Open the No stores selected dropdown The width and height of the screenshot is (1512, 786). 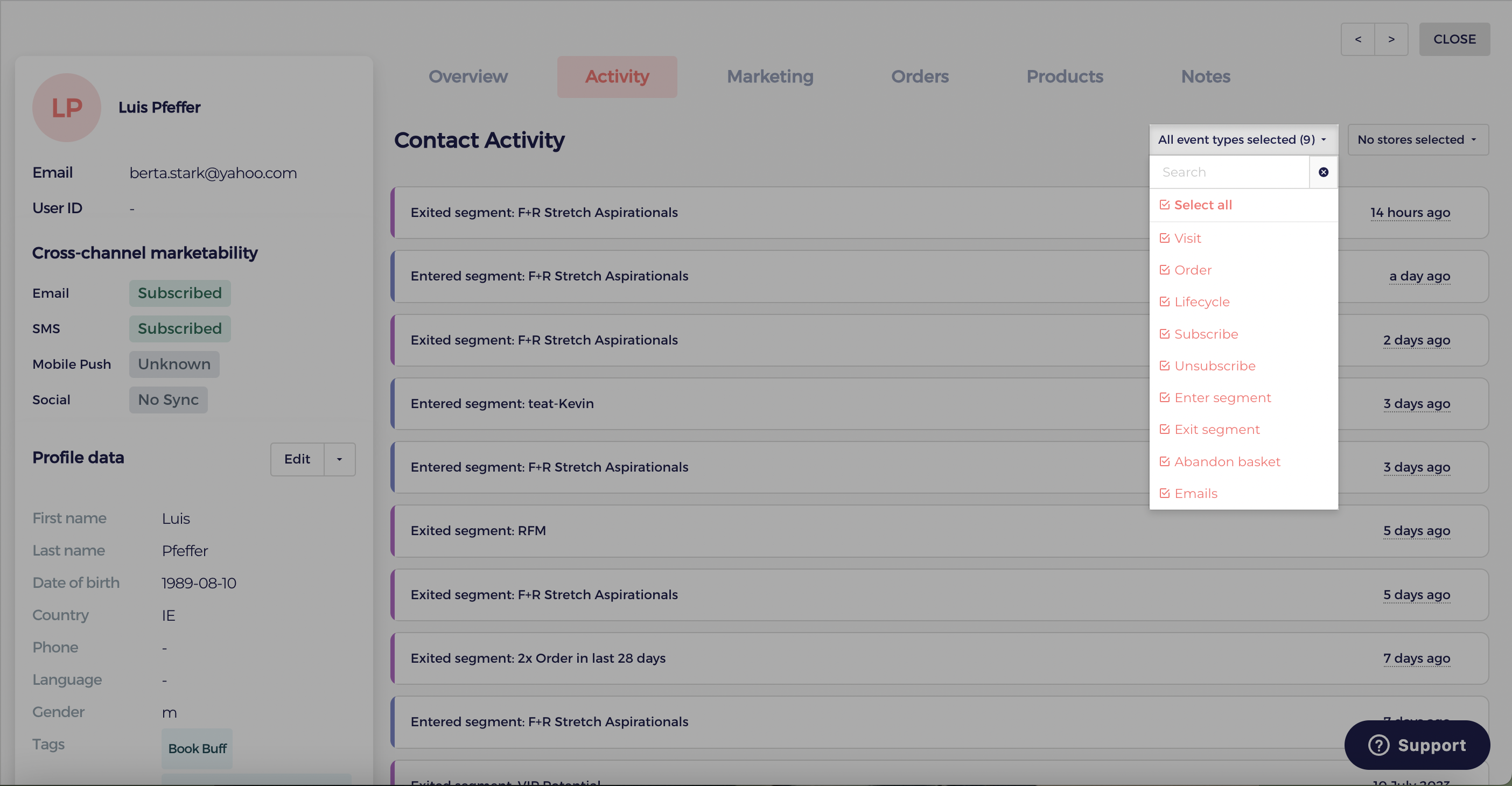[x=1417, y=140]
